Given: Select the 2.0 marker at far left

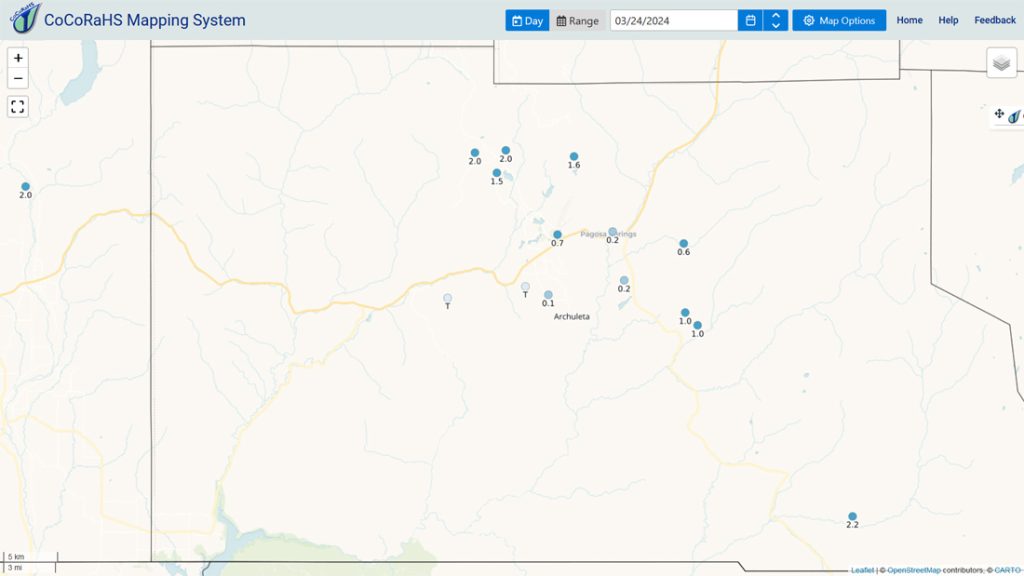Looking at the screenshot, I should [25, 187].
